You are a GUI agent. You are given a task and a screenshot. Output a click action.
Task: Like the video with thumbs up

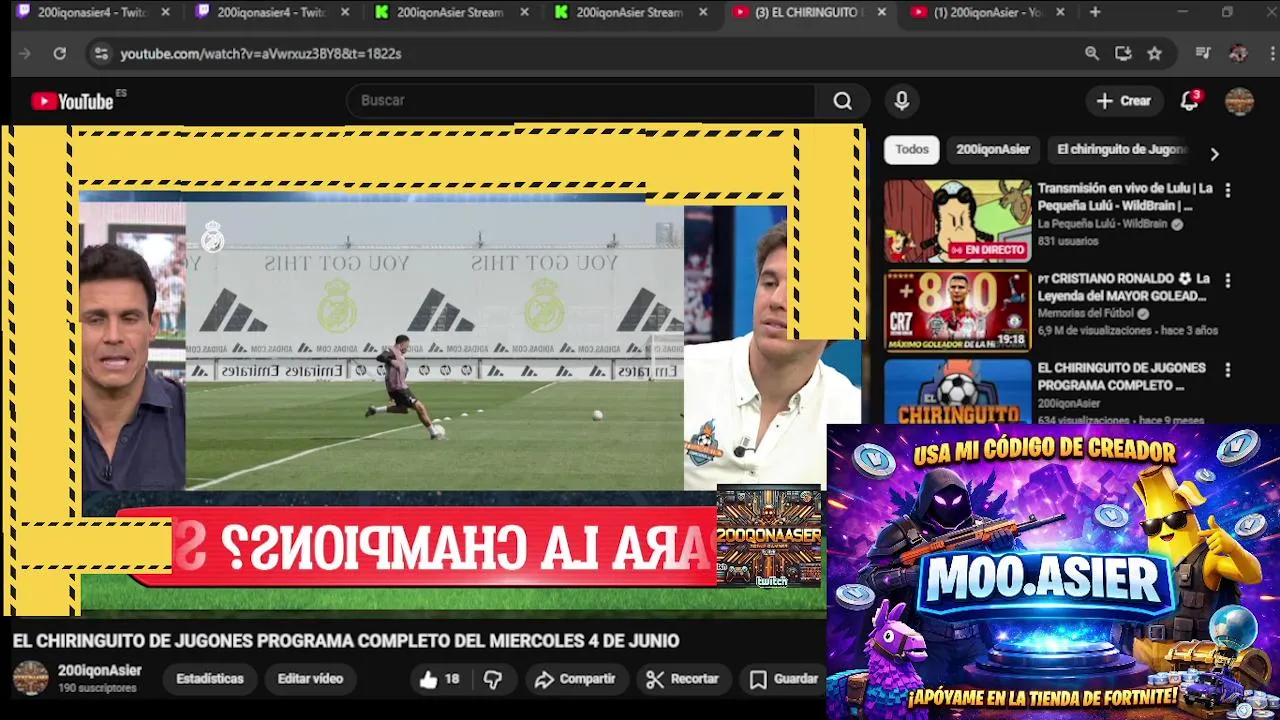point(439,679)
